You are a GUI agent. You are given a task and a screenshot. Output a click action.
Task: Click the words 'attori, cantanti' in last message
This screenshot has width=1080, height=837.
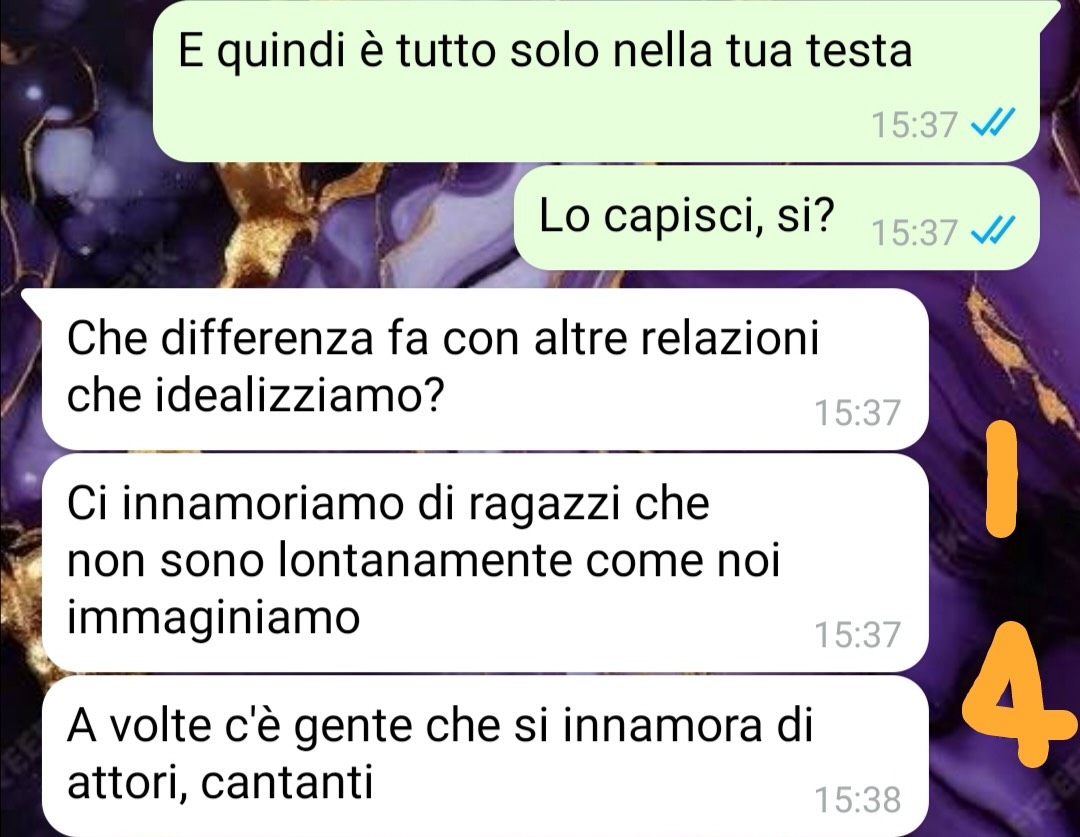point(220,782)
